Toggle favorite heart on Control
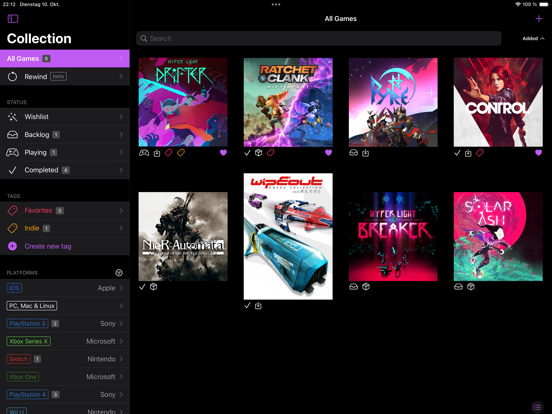The width and height of the screenshot is (552, 414). point(538,153)
